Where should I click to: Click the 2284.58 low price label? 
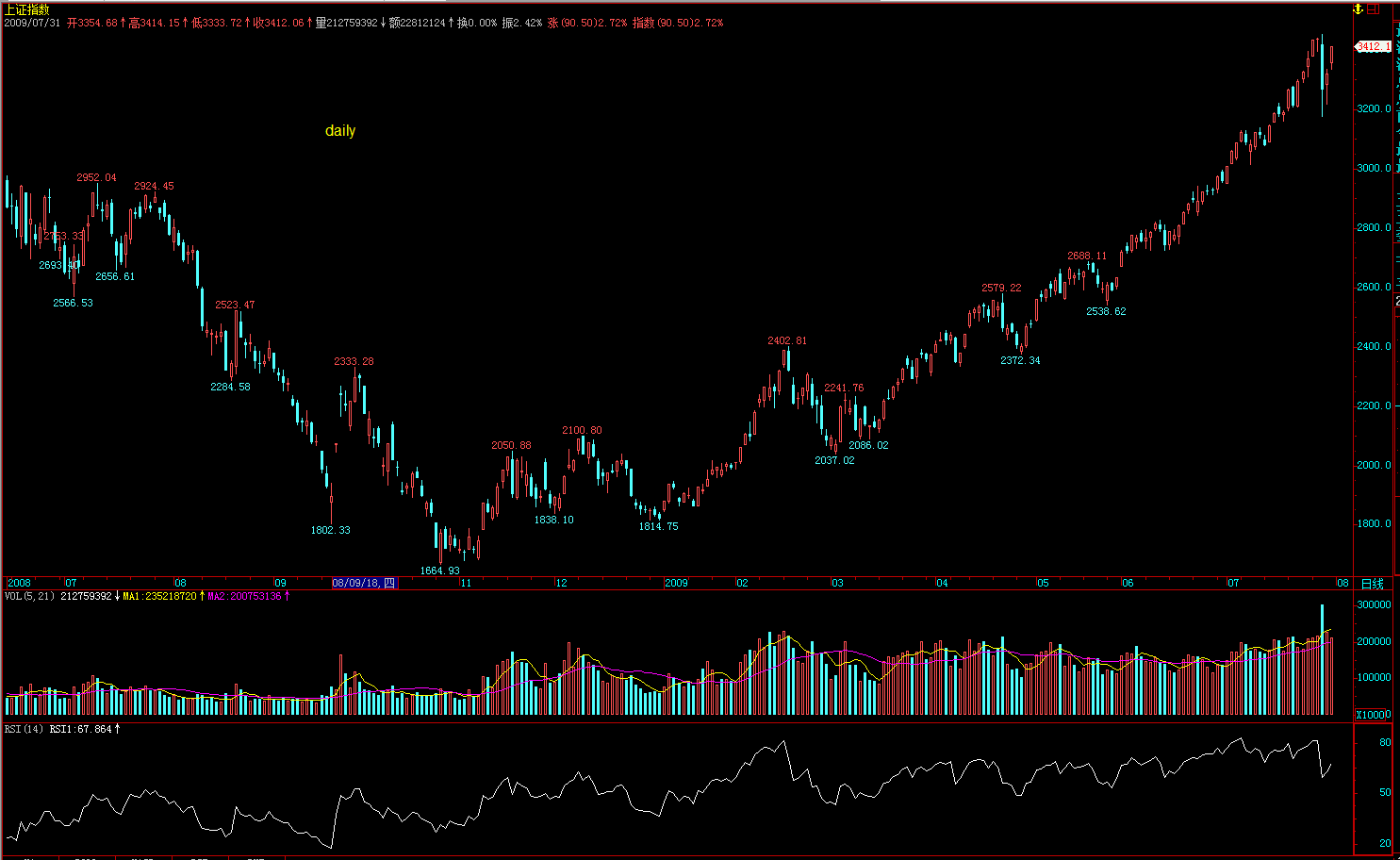point(230,387)
